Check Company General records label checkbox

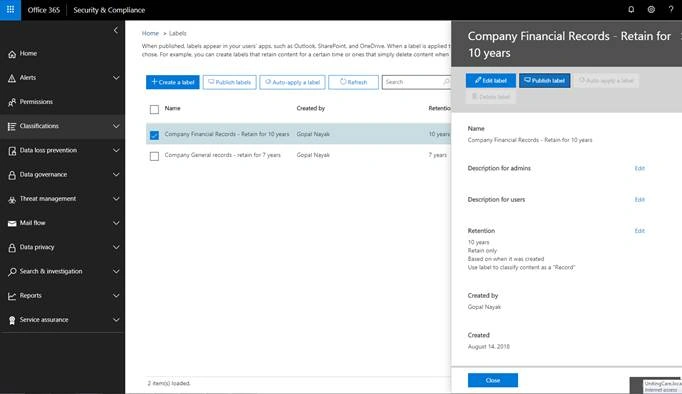154,156
